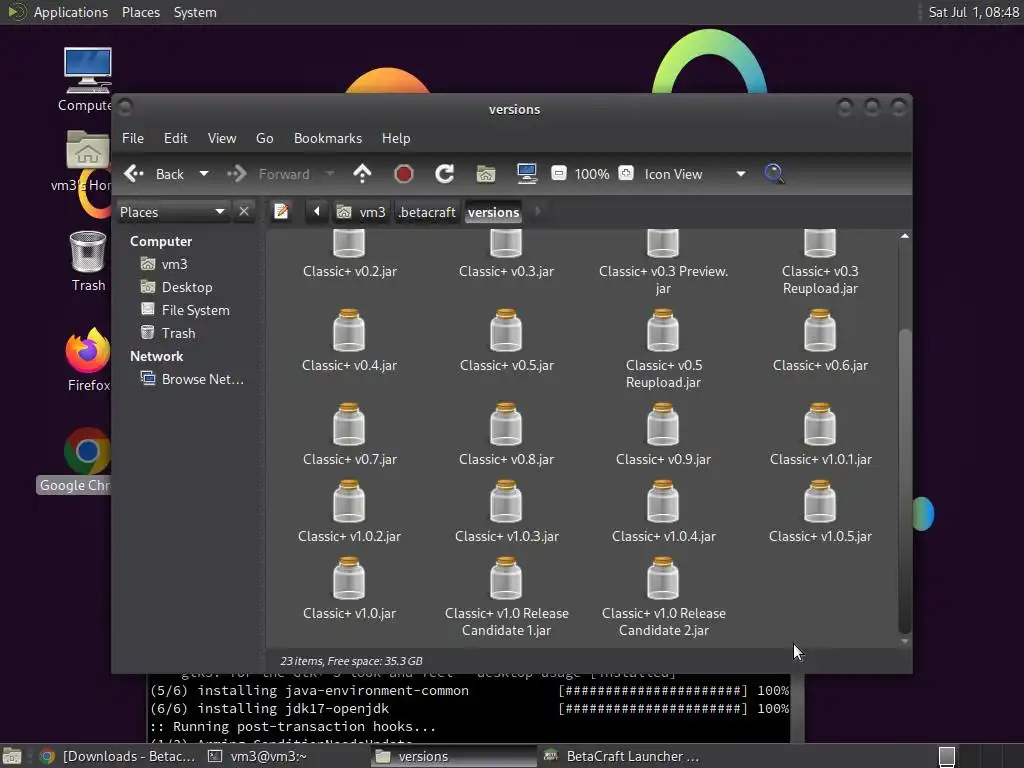Click the file pane vertical scrollbar
The height and width of the screenshot is (768, 1024).
pyautogui.click(x=904, y=480)
